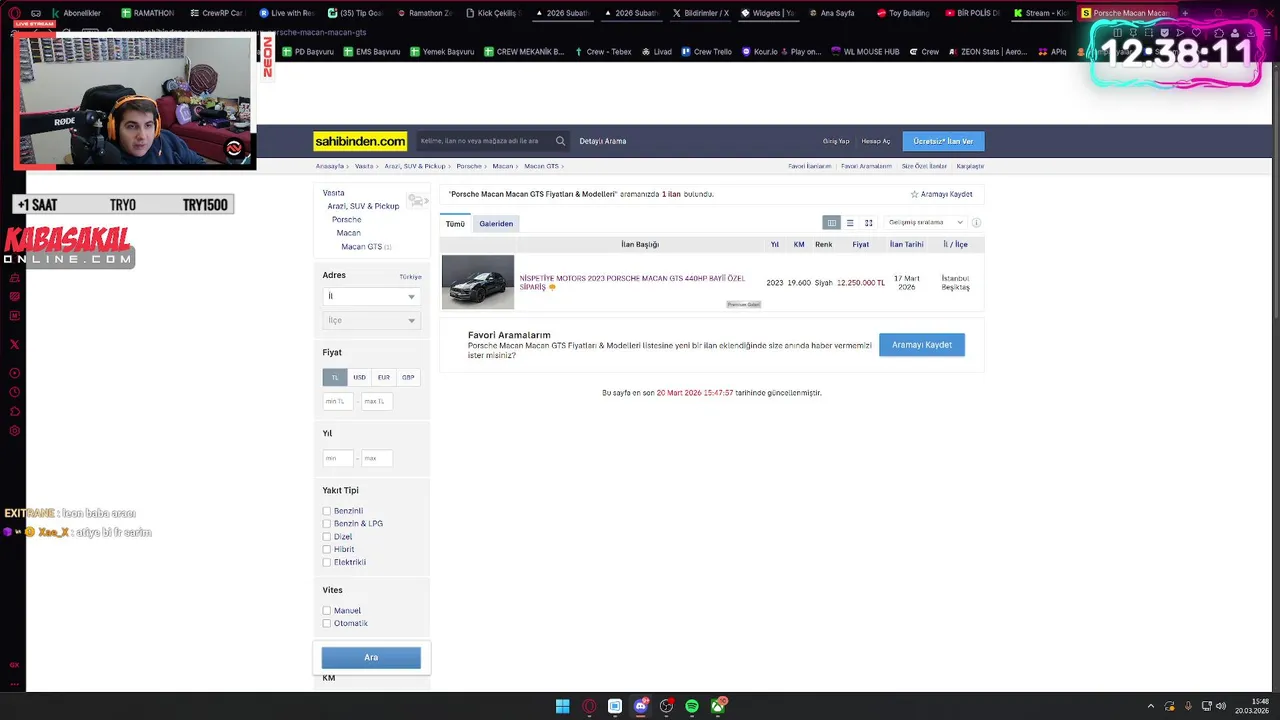
Task: Open the new tab plus button
Action: pyautogui.click(x=1185, y=13)
